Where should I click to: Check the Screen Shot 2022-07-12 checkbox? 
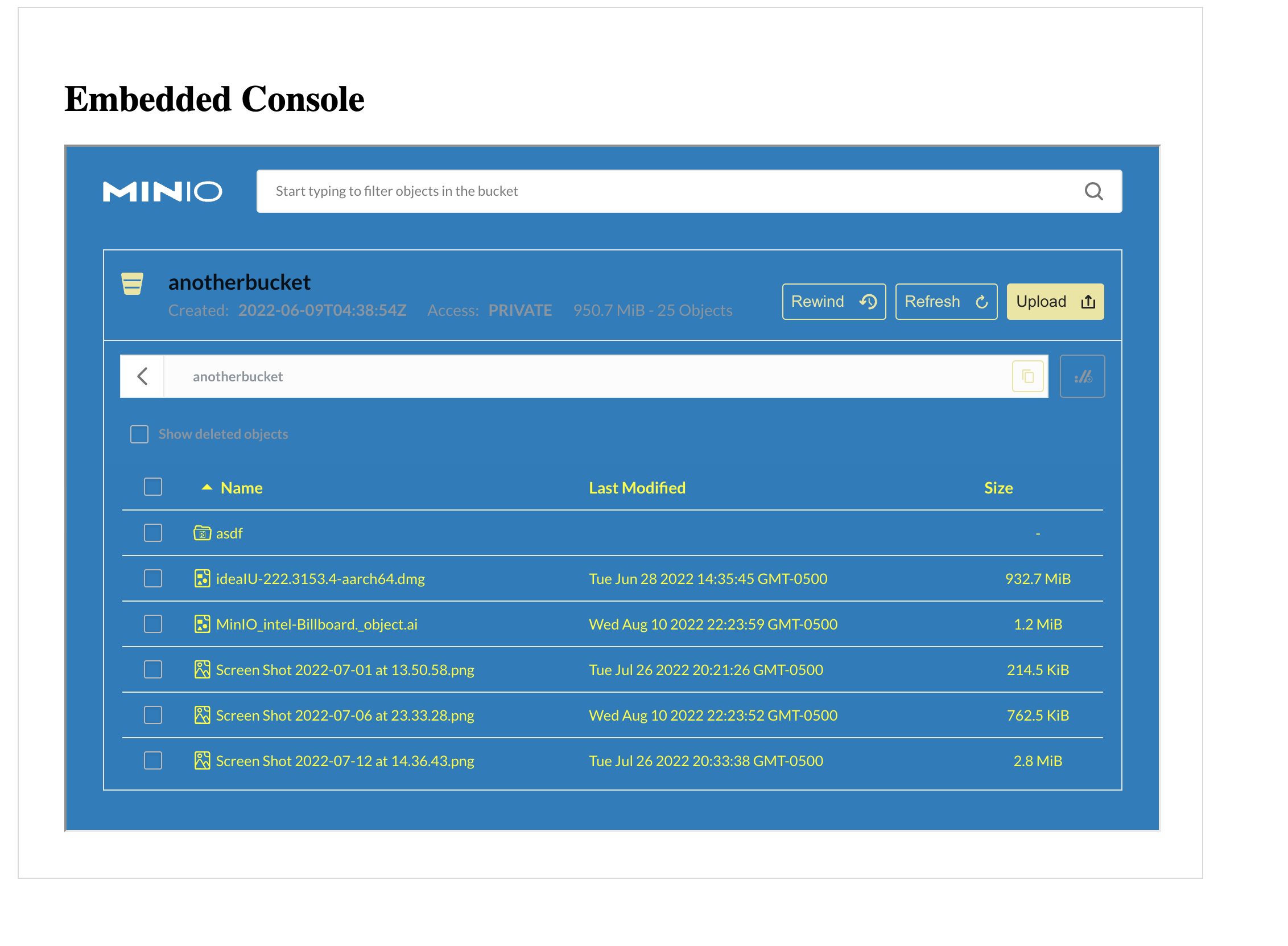point(153,760)
